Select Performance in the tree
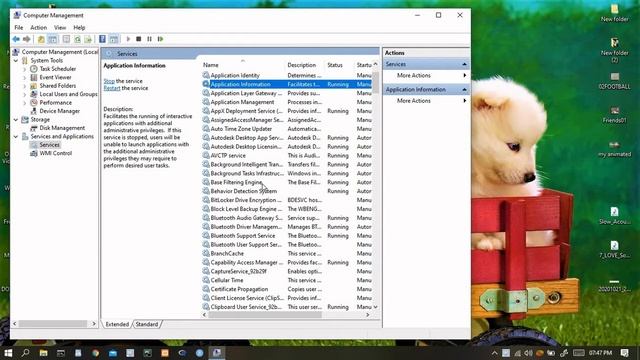The height and width of the screenshot is (360, 640). 56,102
